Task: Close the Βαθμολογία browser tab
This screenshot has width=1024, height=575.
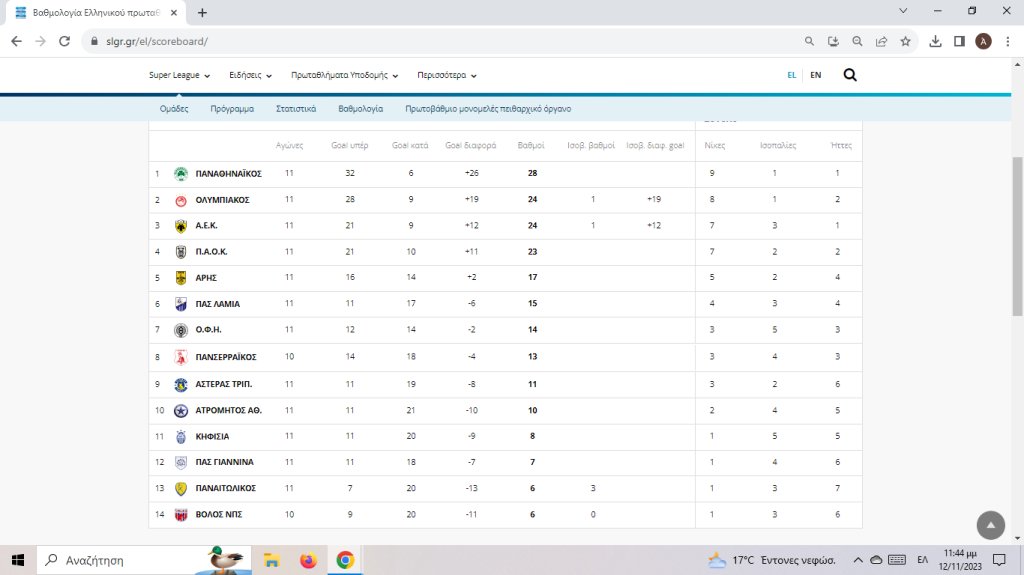Action: click(174, 12)
